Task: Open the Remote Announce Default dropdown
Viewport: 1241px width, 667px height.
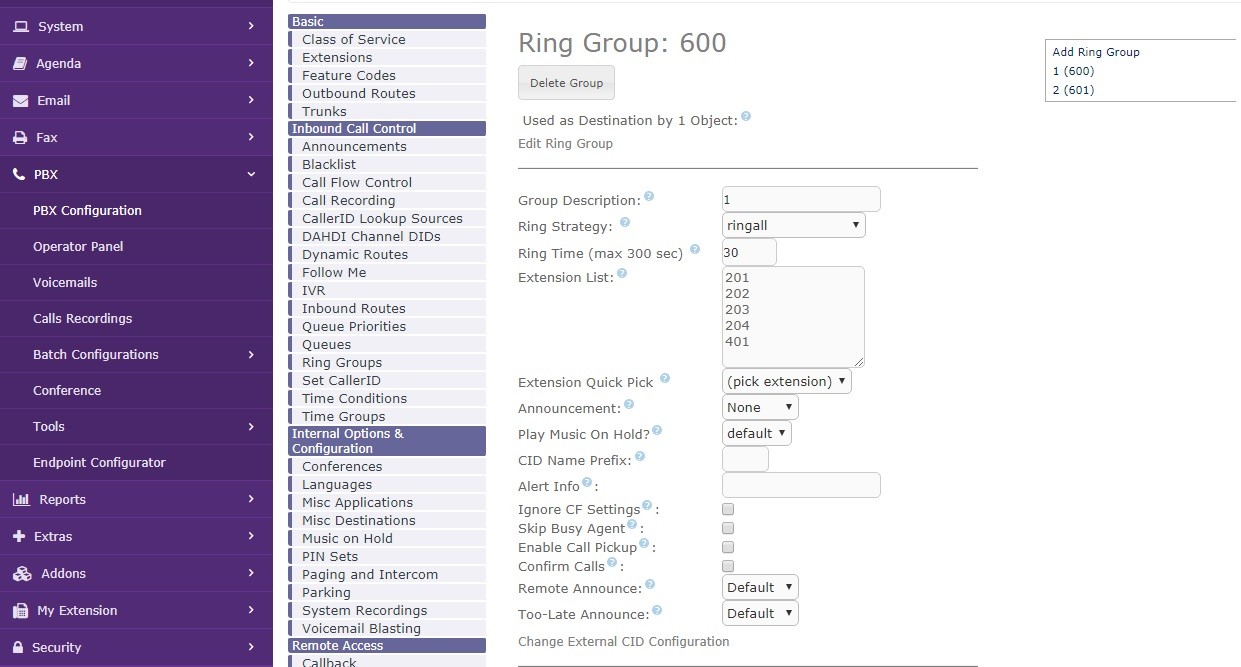Action: [x=760, y=587]
